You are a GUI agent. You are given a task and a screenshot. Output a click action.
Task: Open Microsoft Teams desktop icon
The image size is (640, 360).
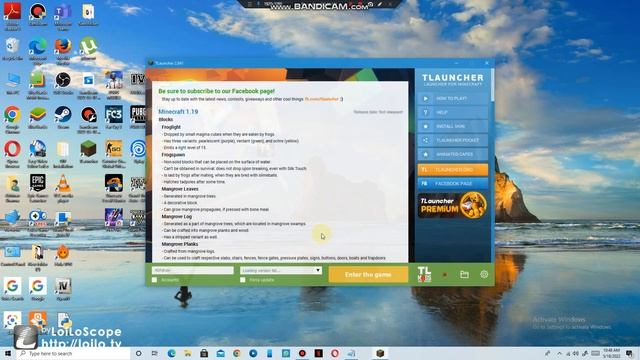coord(63,15)
